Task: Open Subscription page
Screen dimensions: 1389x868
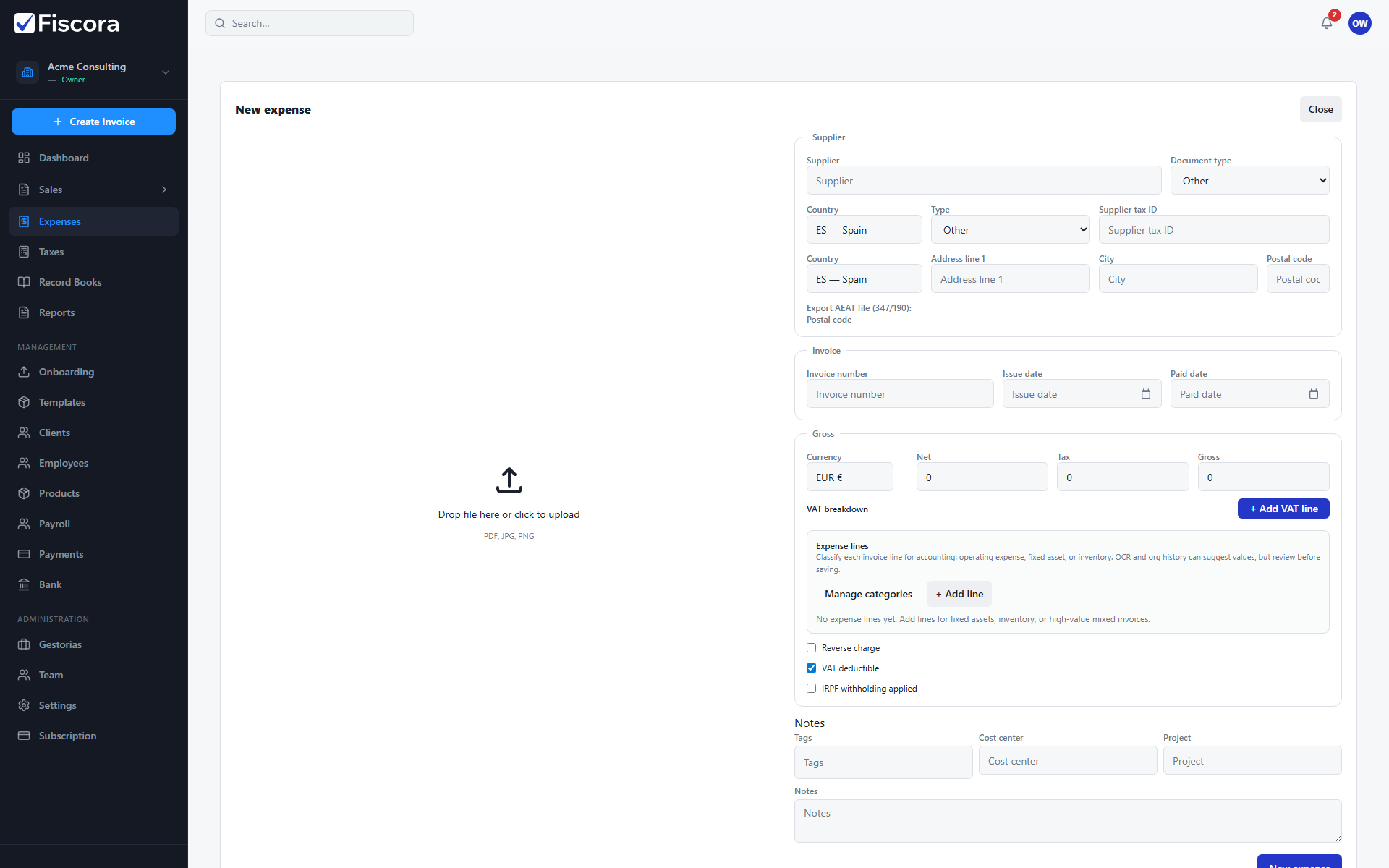Action: pos(93,736)
